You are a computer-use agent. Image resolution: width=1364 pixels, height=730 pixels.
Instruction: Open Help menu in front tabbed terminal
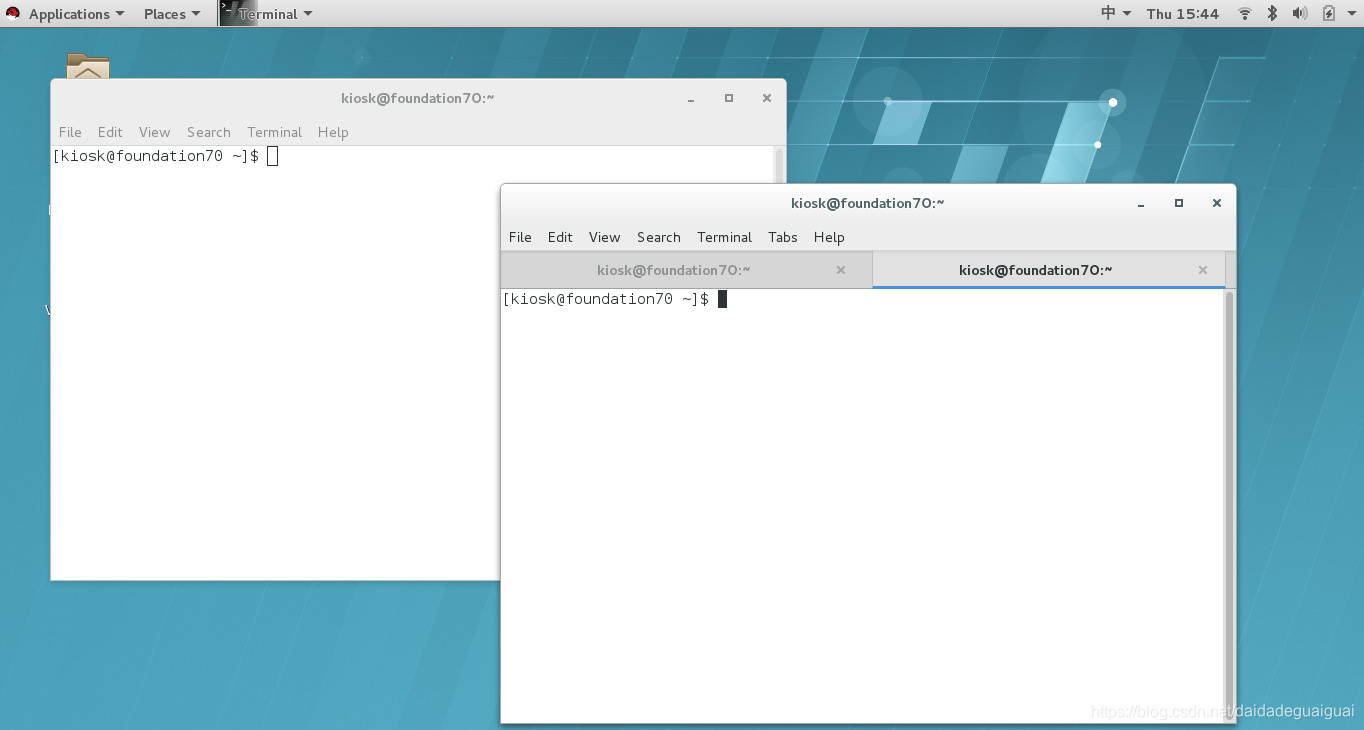[x=829, y=237]
